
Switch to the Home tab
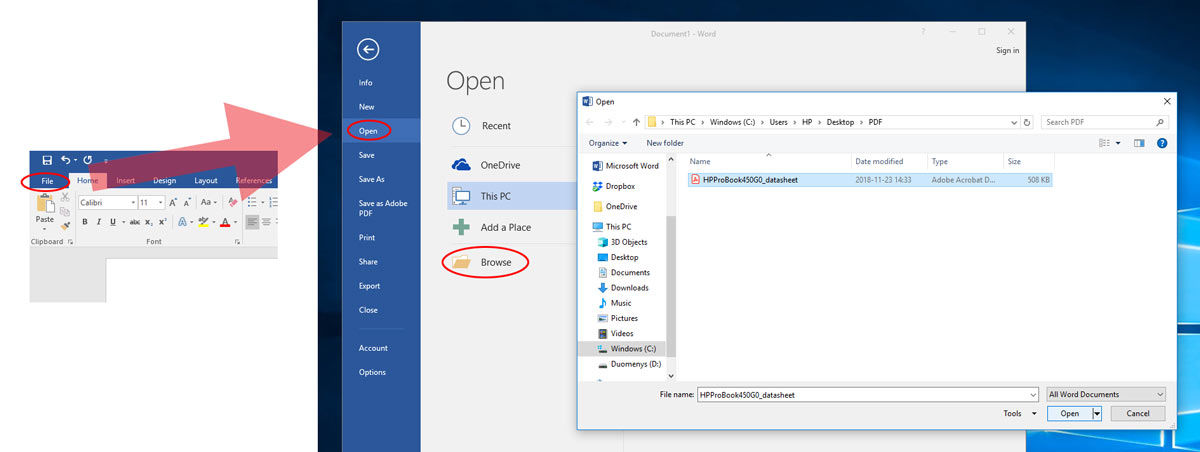(x=88, y=181)
